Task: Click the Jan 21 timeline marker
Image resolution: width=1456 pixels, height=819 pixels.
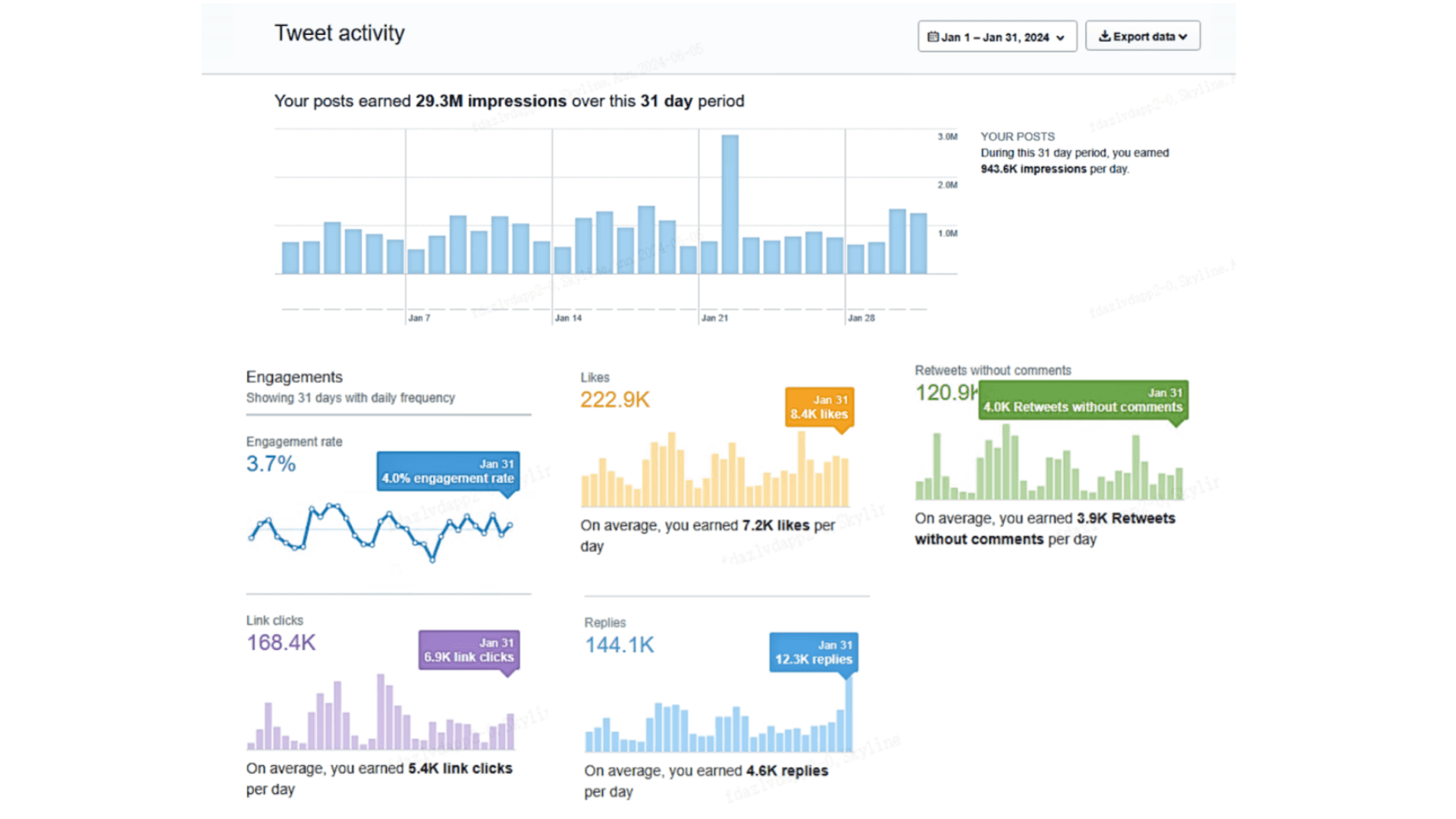Action: (x=714, y=318)
